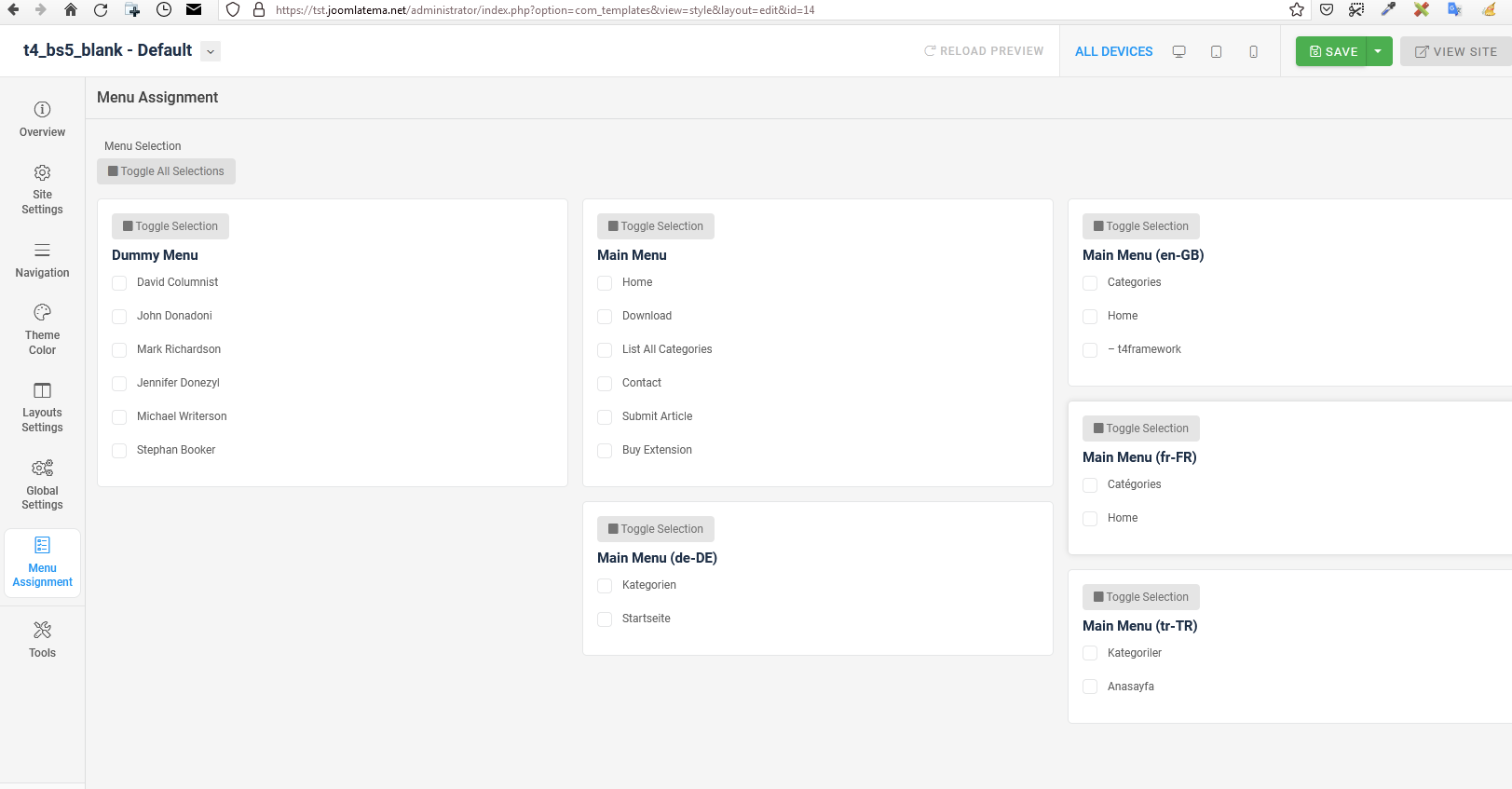Toggle Selection for Main Menu
This screenshot has height=789, width=1512.
coord(656,226)
